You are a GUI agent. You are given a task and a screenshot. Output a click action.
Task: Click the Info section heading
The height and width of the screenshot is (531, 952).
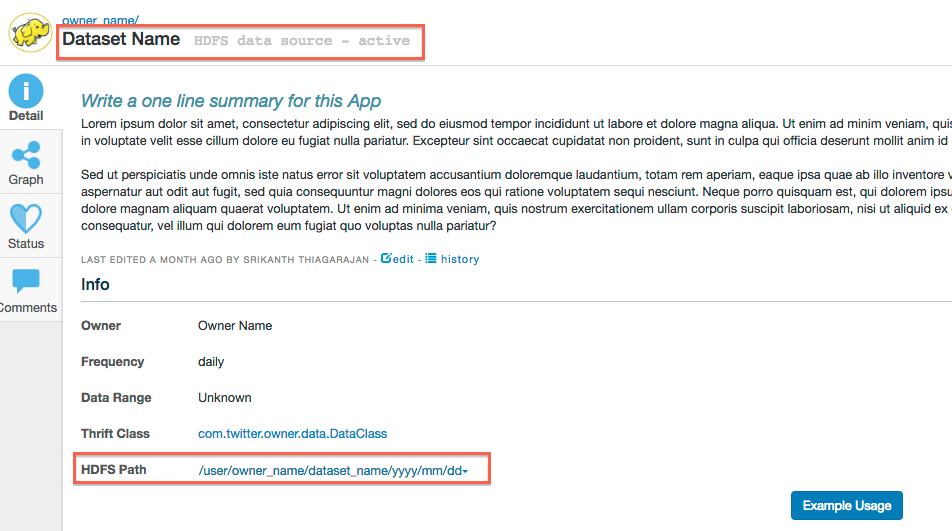[x=95, y=285]
